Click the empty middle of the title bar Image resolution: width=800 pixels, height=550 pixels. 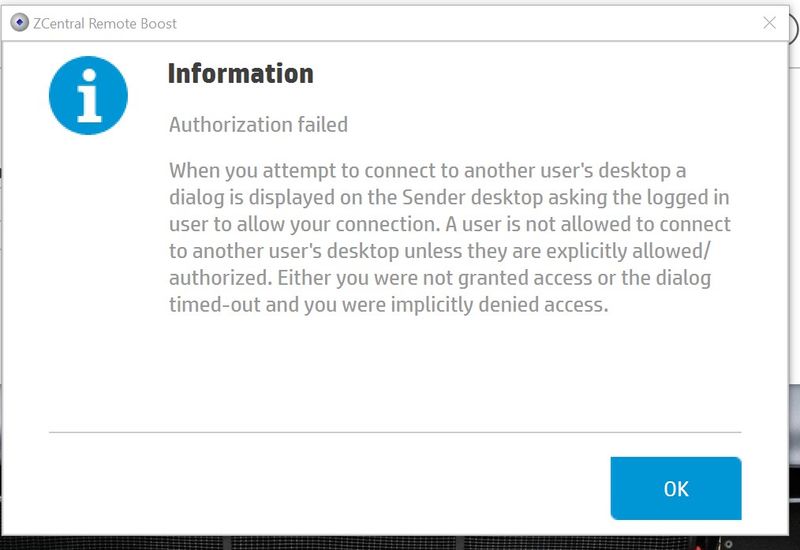(450, 23)
